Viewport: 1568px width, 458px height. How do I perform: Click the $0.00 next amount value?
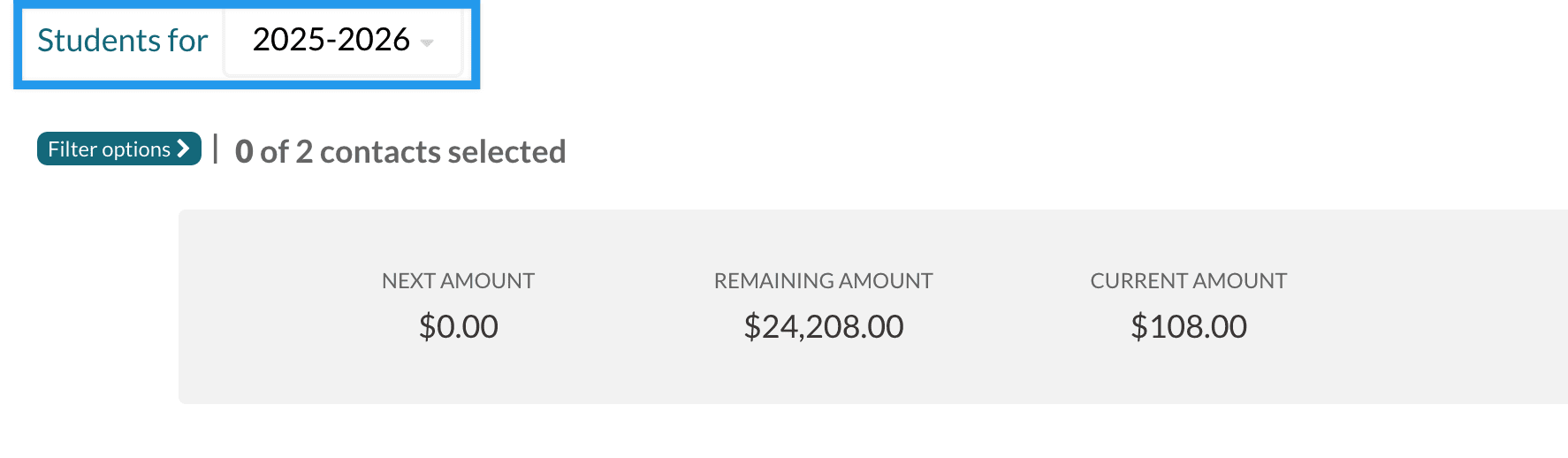click(x=458, y=327)
